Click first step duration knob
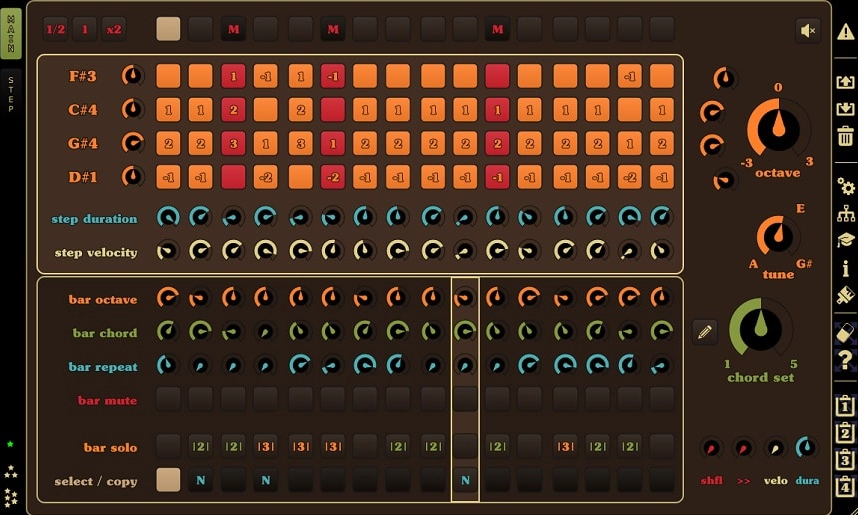This screenshot has width=858, height=515. (168, 217)
